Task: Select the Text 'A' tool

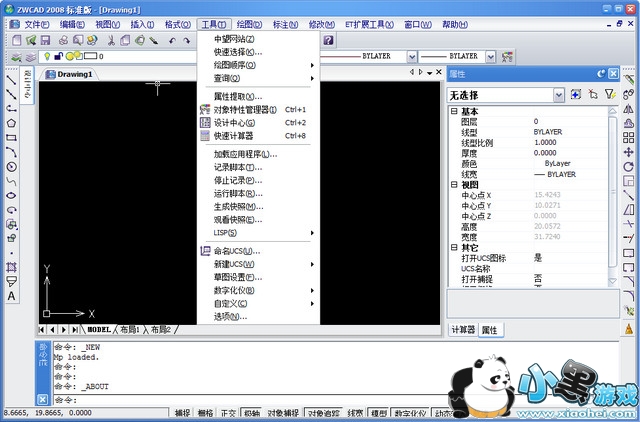Action: point(11,296)
